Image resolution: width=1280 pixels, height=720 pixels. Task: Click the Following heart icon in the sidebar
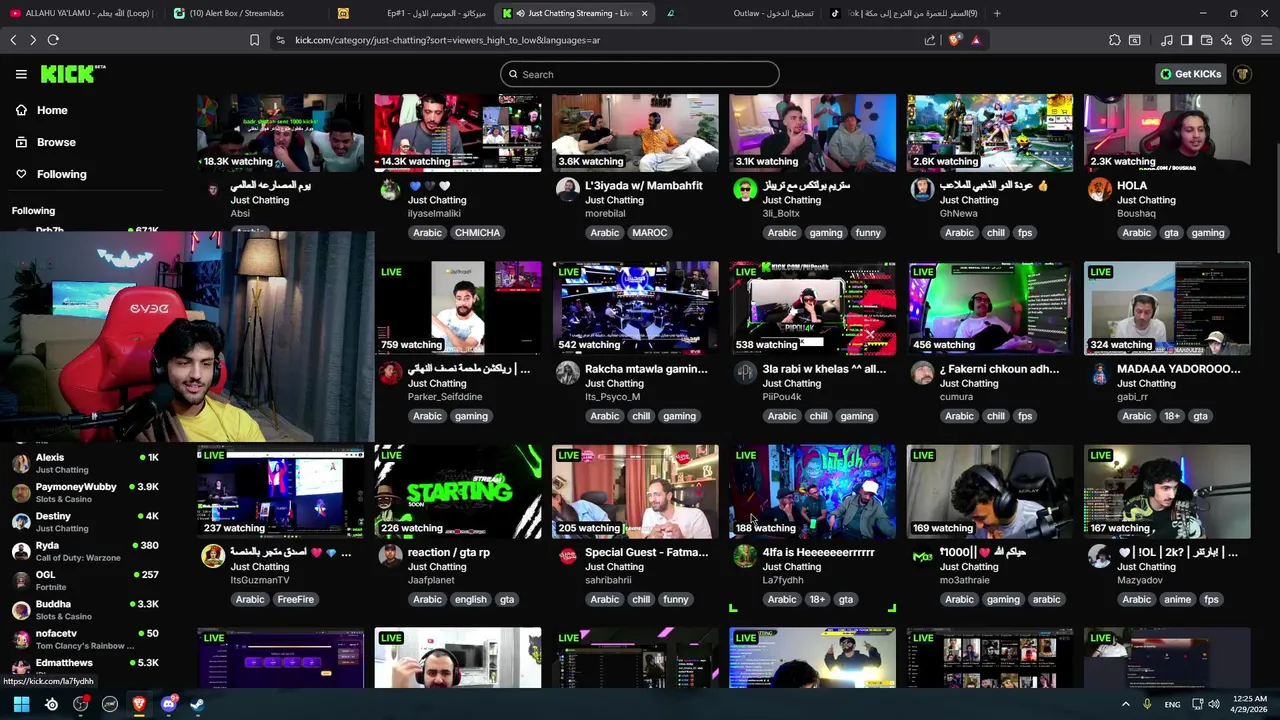tap(21, 174)
